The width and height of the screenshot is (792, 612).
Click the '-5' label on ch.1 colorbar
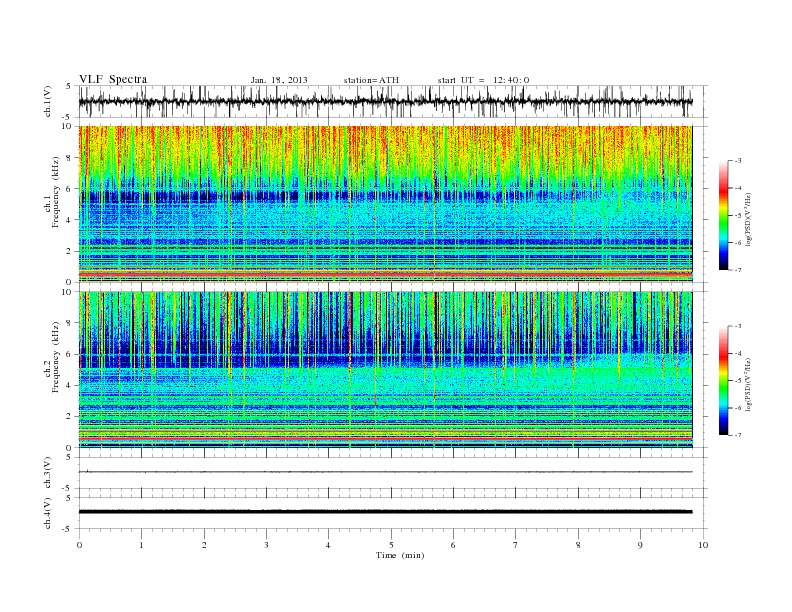(x=737, y=216)
